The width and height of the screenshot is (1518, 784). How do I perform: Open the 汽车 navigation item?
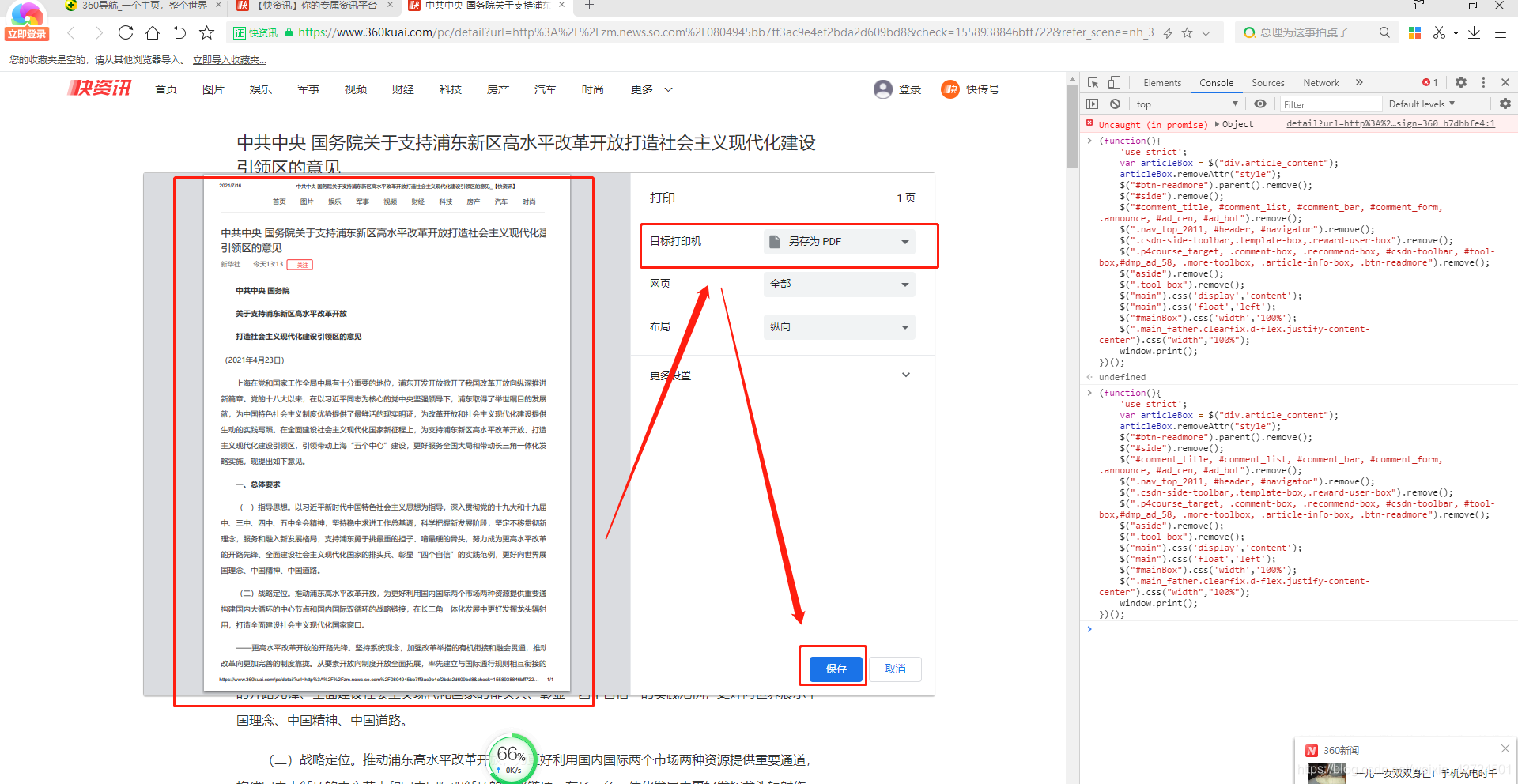pos(546,89)
